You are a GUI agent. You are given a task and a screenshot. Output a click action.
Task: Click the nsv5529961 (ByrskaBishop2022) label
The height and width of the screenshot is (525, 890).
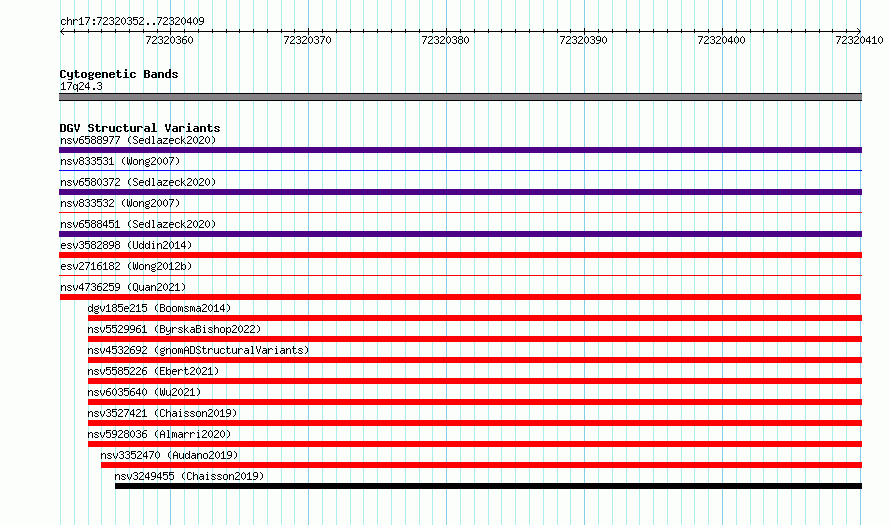coord(174,329)
